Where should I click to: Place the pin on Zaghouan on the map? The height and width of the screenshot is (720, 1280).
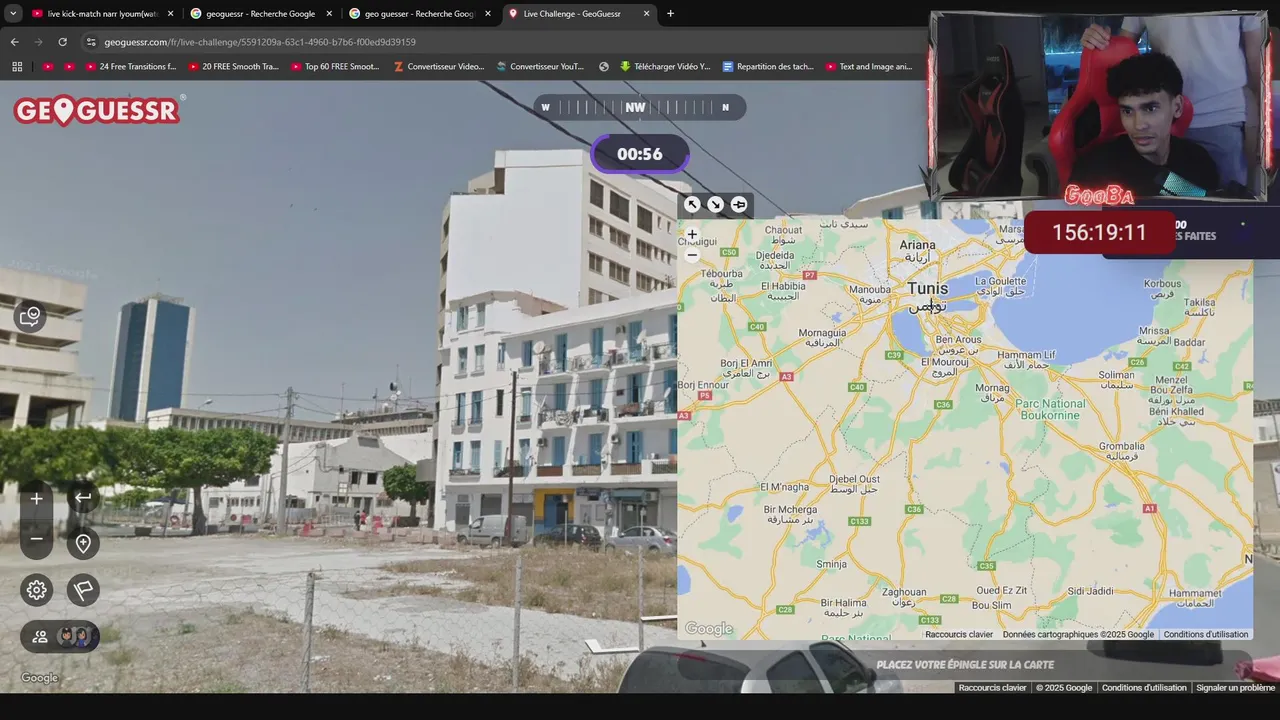[904, 592]
